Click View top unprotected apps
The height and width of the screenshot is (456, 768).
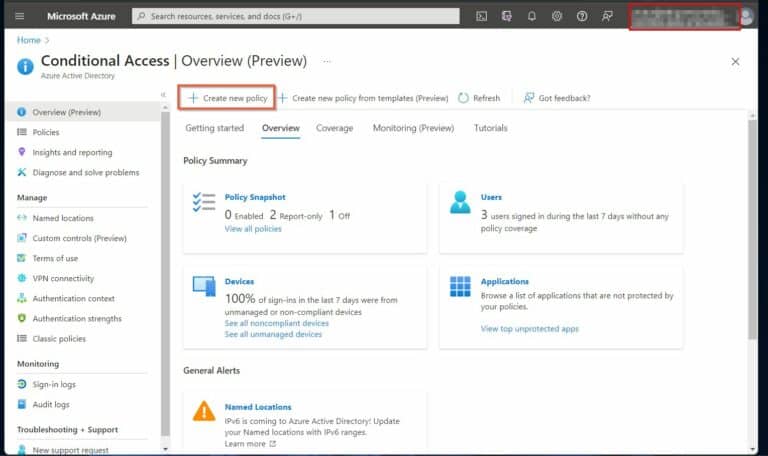coord(529,329)
